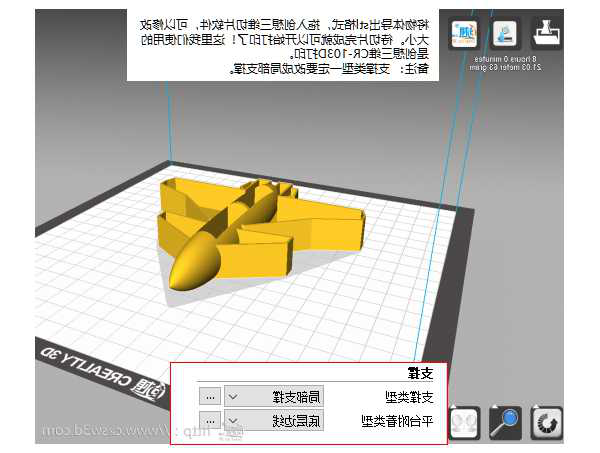This screenshot has height=453, width=600.
Task: Select the Mirror tool icon
Action: tap(465, 423)
